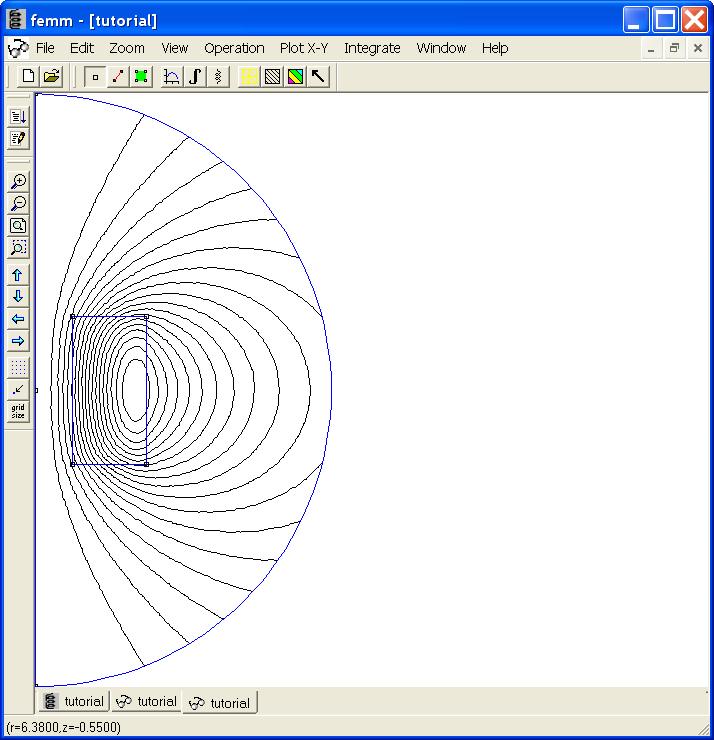The width and height of the screenshot is (714, 740).
Task: Pan view down with down arrow
Action: 18,297
